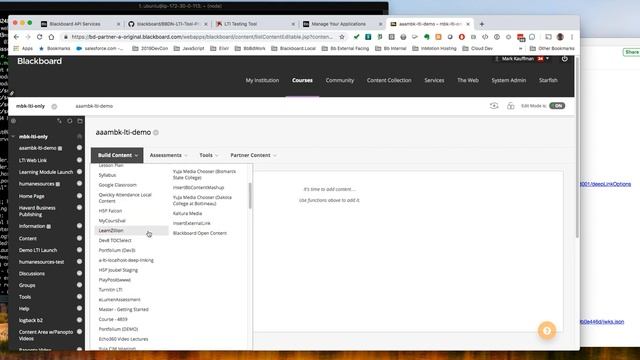Viewport: 640px width, 360px height.
Task: Enter student preview mode icon
Action: point(494,106)
